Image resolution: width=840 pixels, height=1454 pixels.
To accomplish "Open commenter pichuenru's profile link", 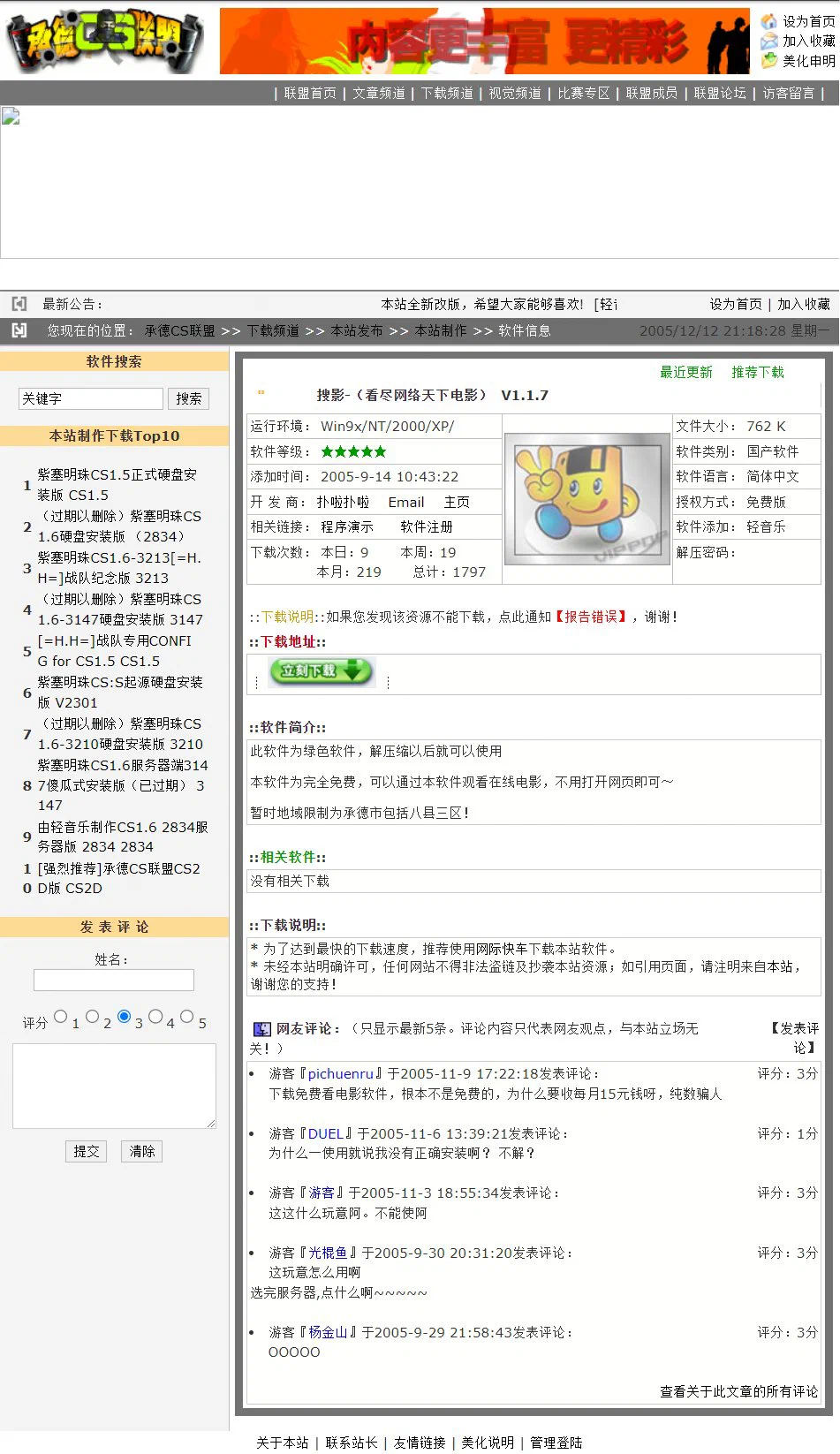I will (341, 1074).
